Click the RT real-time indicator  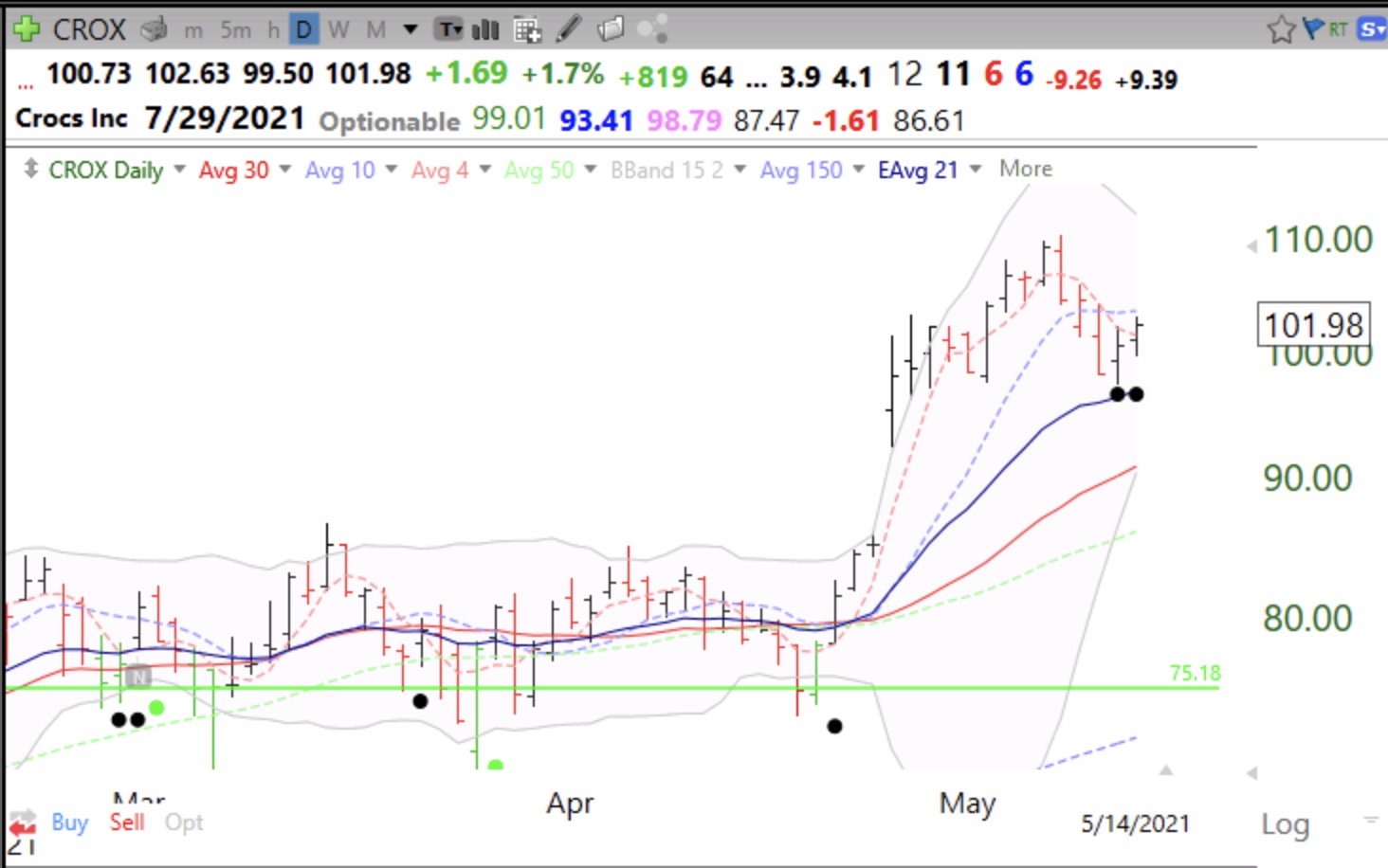click(1338, 29)
